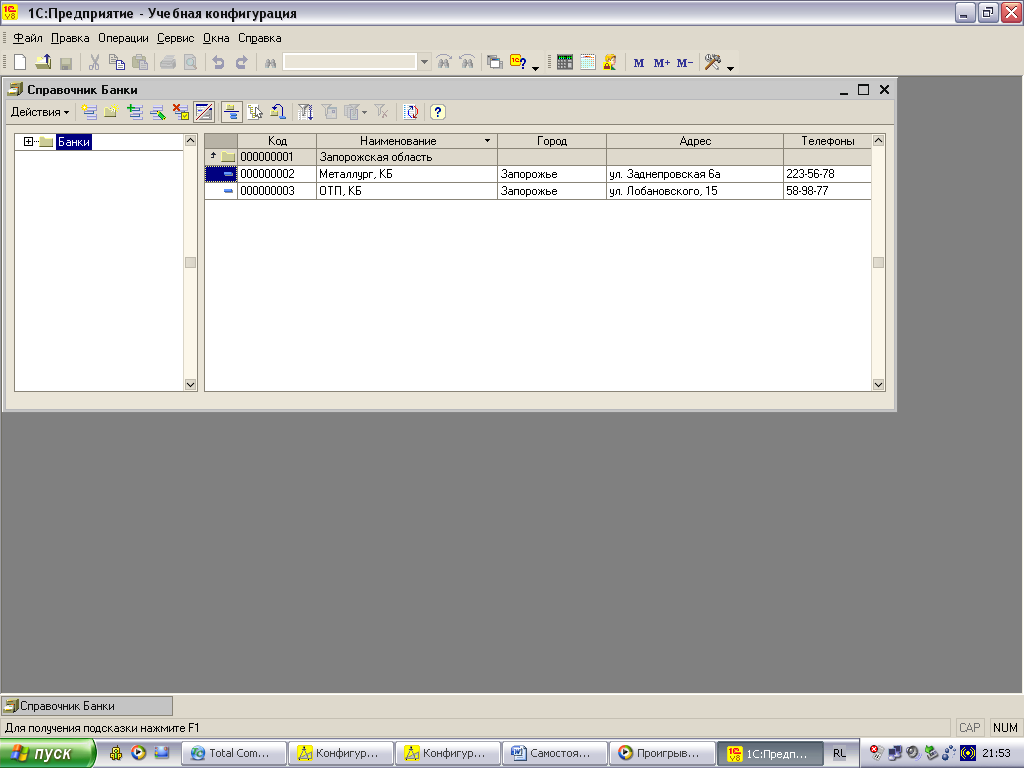The width and height of the screenshot is (1024, 768).
Task: Click Go up one level icon
Action: tap(278, 112)
